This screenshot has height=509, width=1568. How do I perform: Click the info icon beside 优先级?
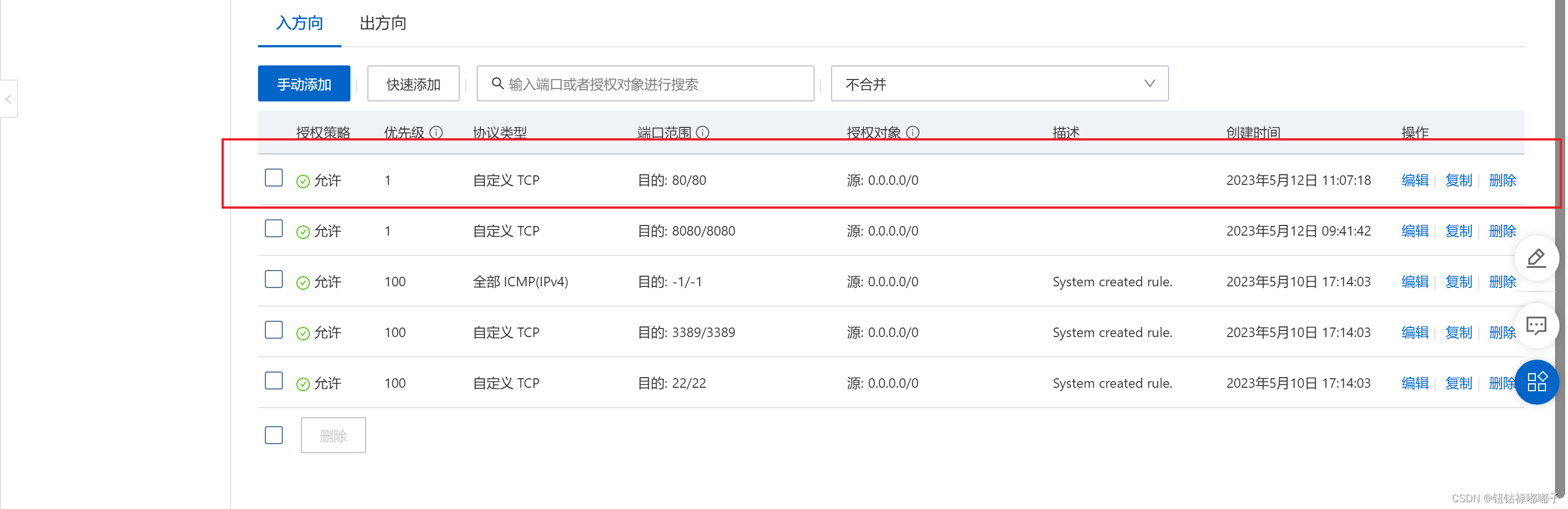click(436, 132)
